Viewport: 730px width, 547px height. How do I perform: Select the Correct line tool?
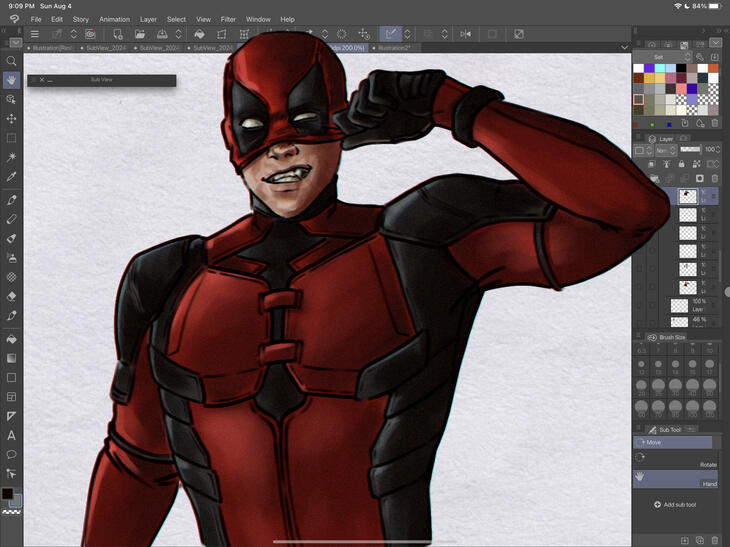[11, 474]
